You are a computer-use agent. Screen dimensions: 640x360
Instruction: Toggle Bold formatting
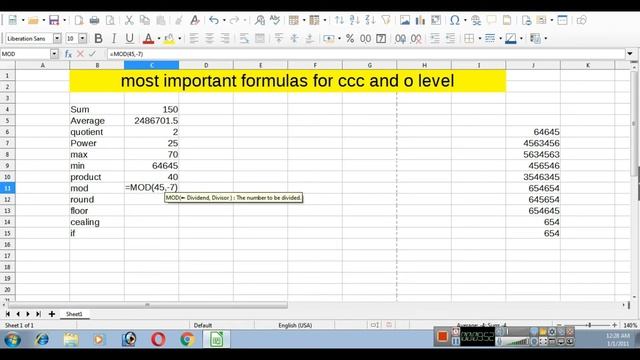98,38
